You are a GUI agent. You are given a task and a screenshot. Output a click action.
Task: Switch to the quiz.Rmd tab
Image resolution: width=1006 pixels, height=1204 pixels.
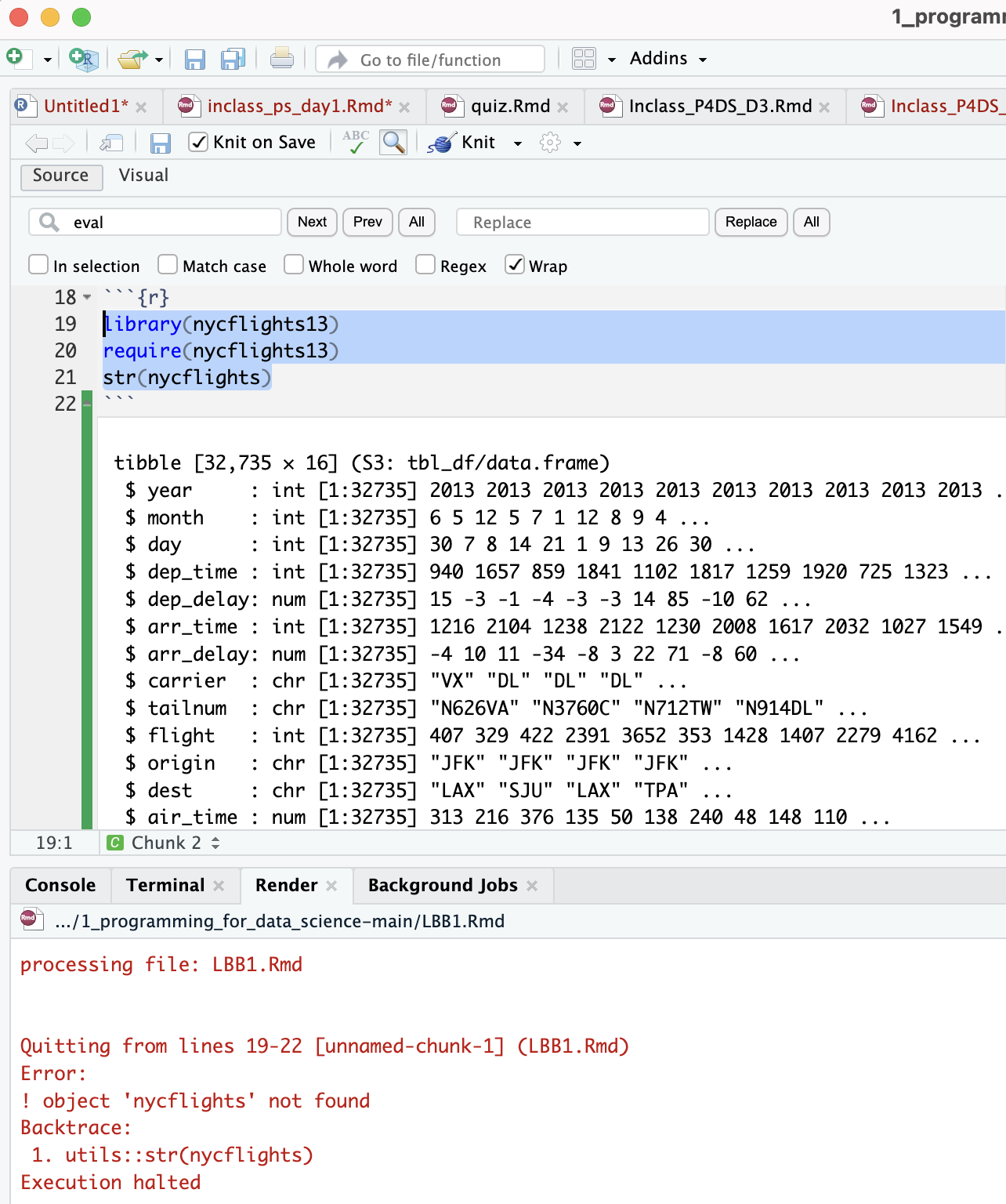[x=509, y=106]
